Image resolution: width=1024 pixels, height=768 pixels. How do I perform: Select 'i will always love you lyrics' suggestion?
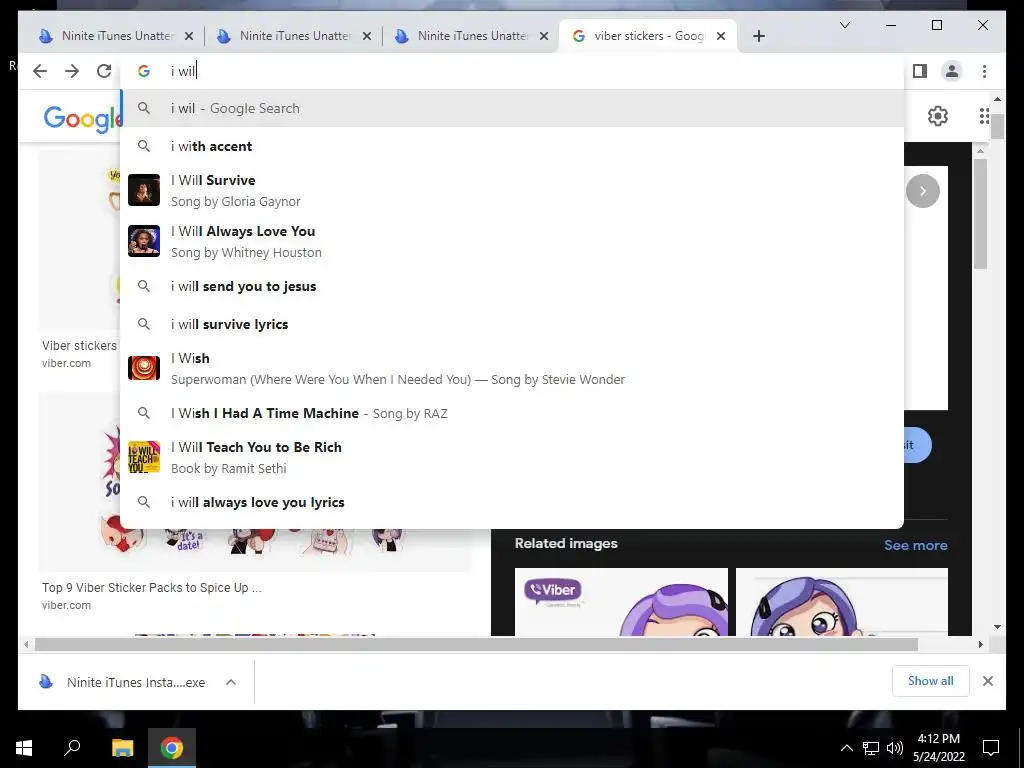[x=512, y=502]
